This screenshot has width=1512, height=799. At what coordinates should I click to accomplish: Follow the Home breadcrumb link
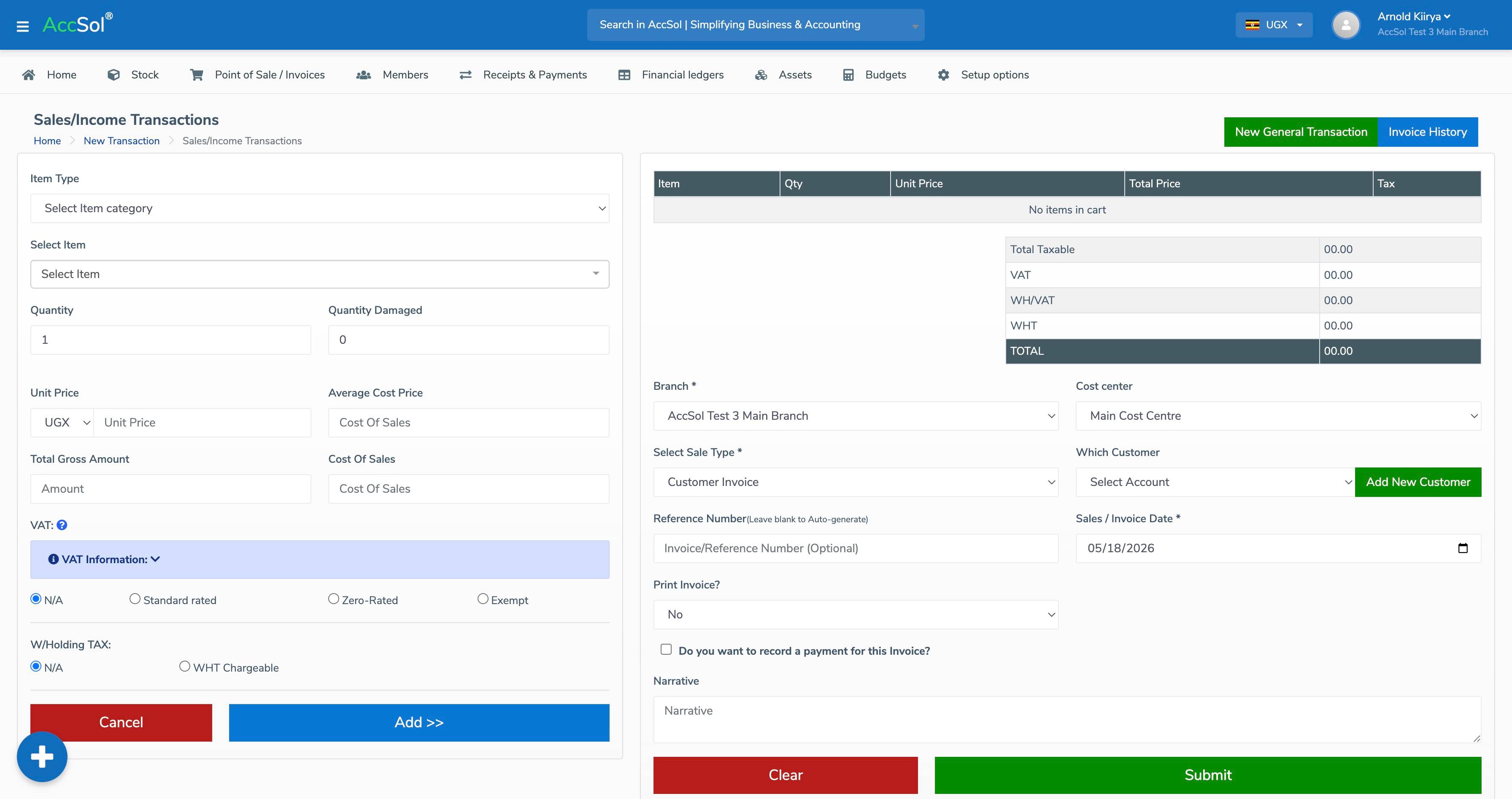click(x=47, y=141)
